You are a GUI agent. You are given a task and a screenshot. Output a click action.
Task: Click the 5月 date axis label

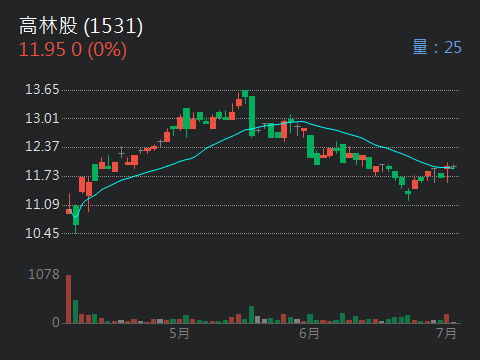tap(179, 333)
